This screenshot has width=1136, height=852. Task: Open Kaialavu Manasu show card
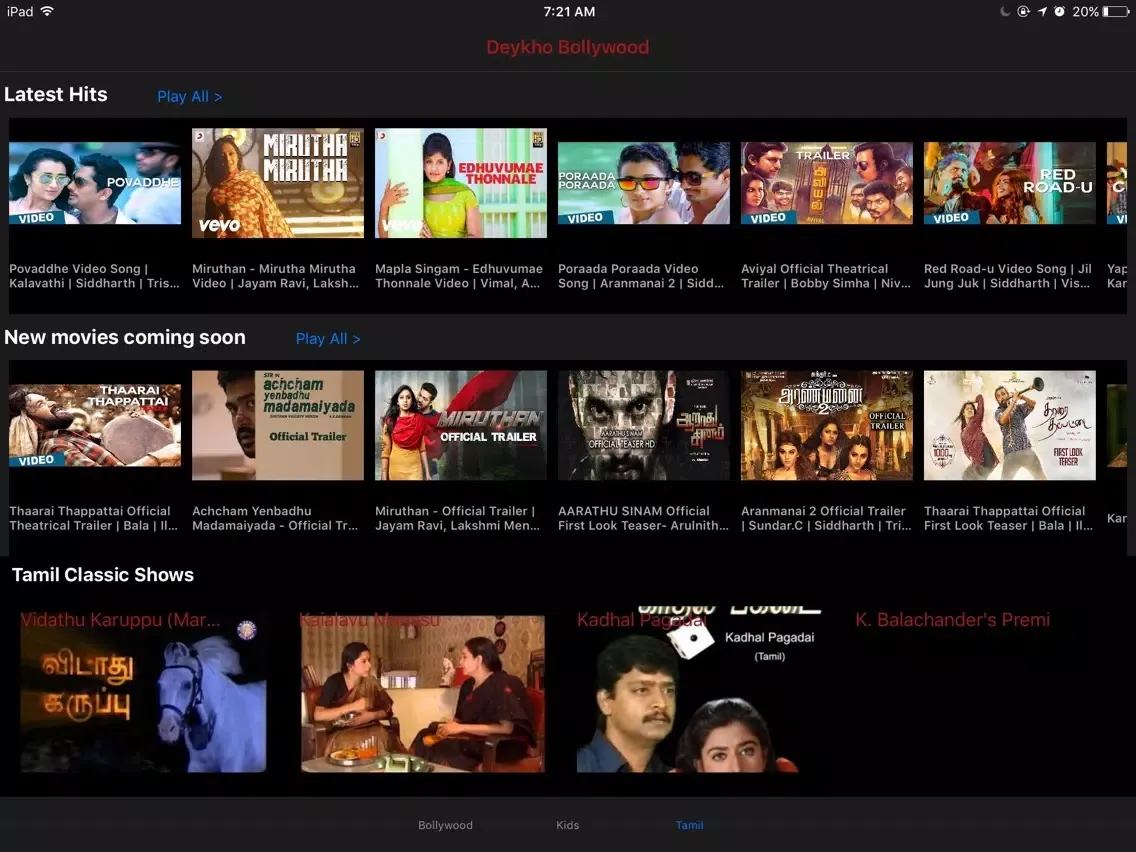[x=422, y=693]
